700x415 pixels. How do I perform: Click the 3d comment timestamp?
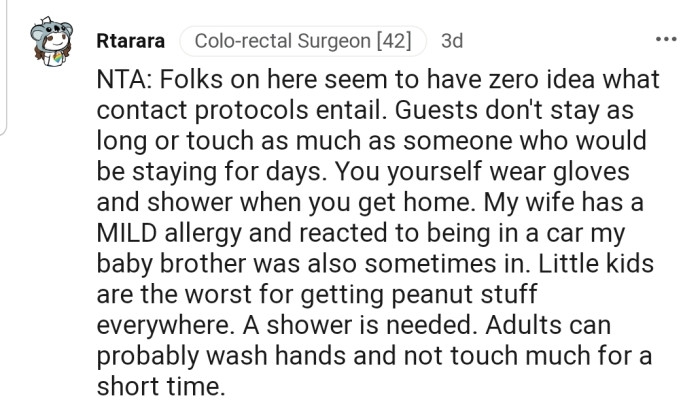452,42
